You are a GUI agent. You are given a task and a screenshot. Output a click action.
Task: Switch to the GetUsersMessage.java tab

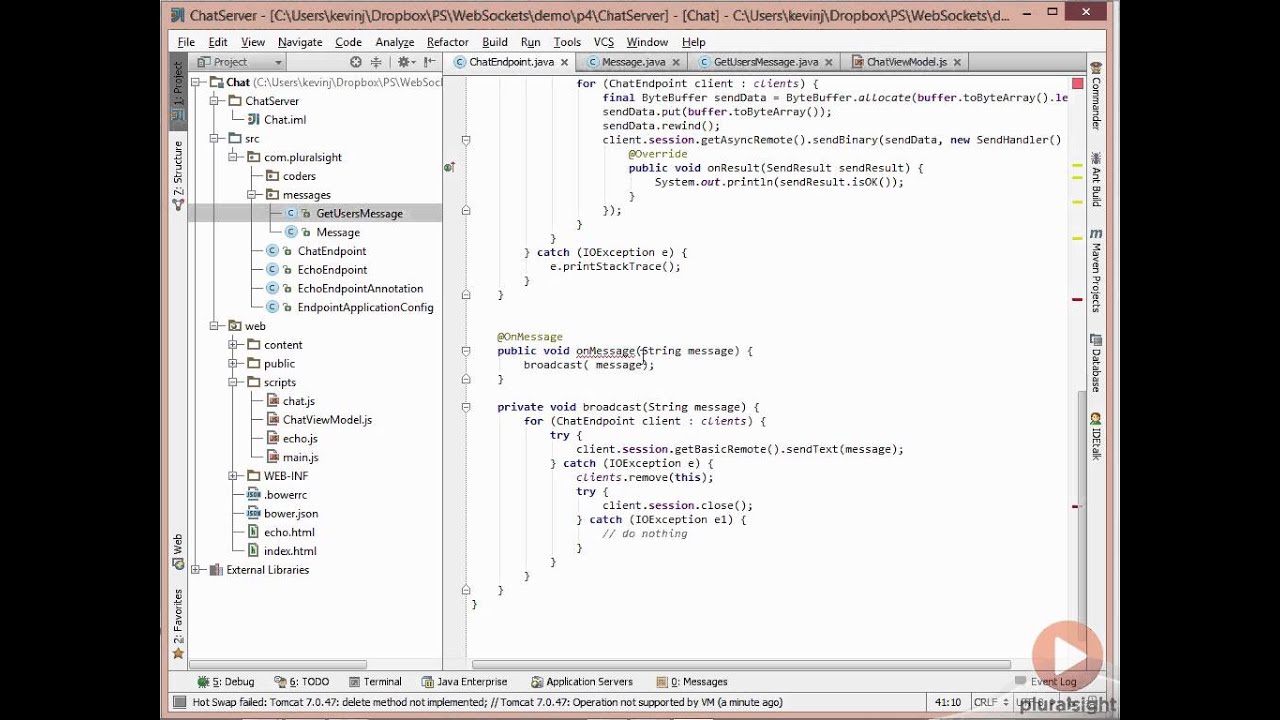[766, 62]
